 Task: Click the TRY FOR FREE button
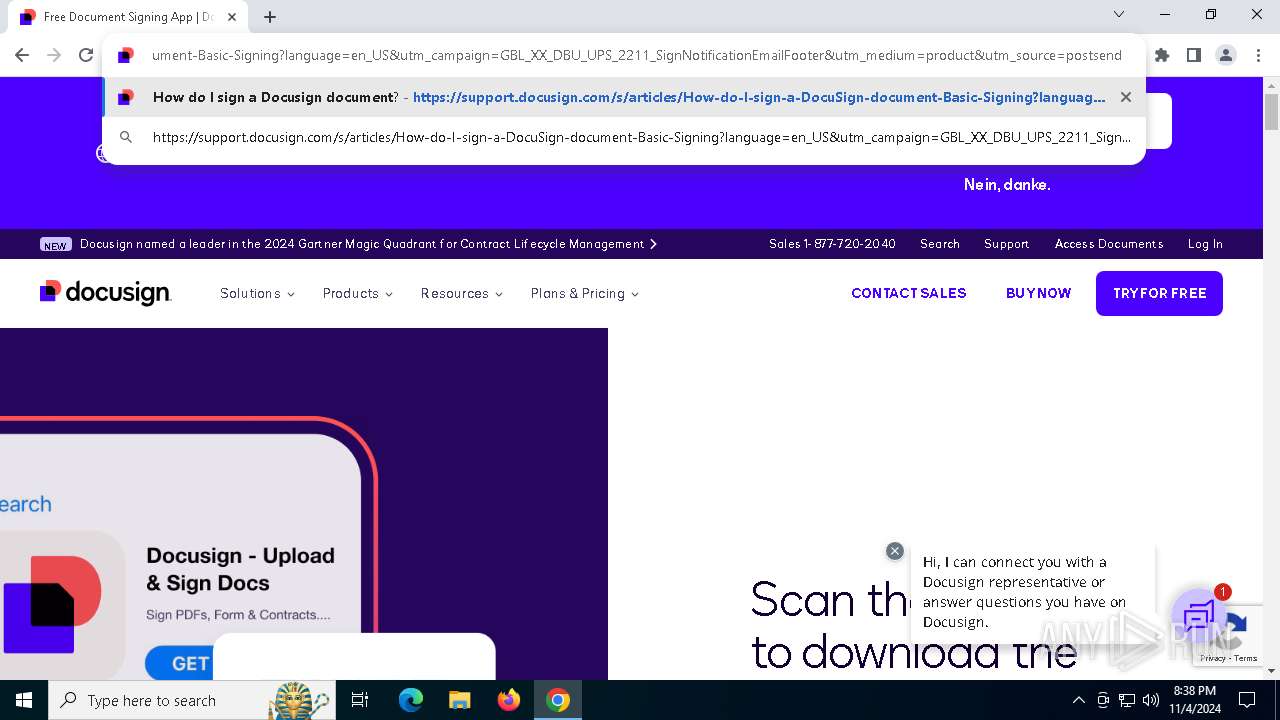pyautogui.click(x=1159, y=293)
